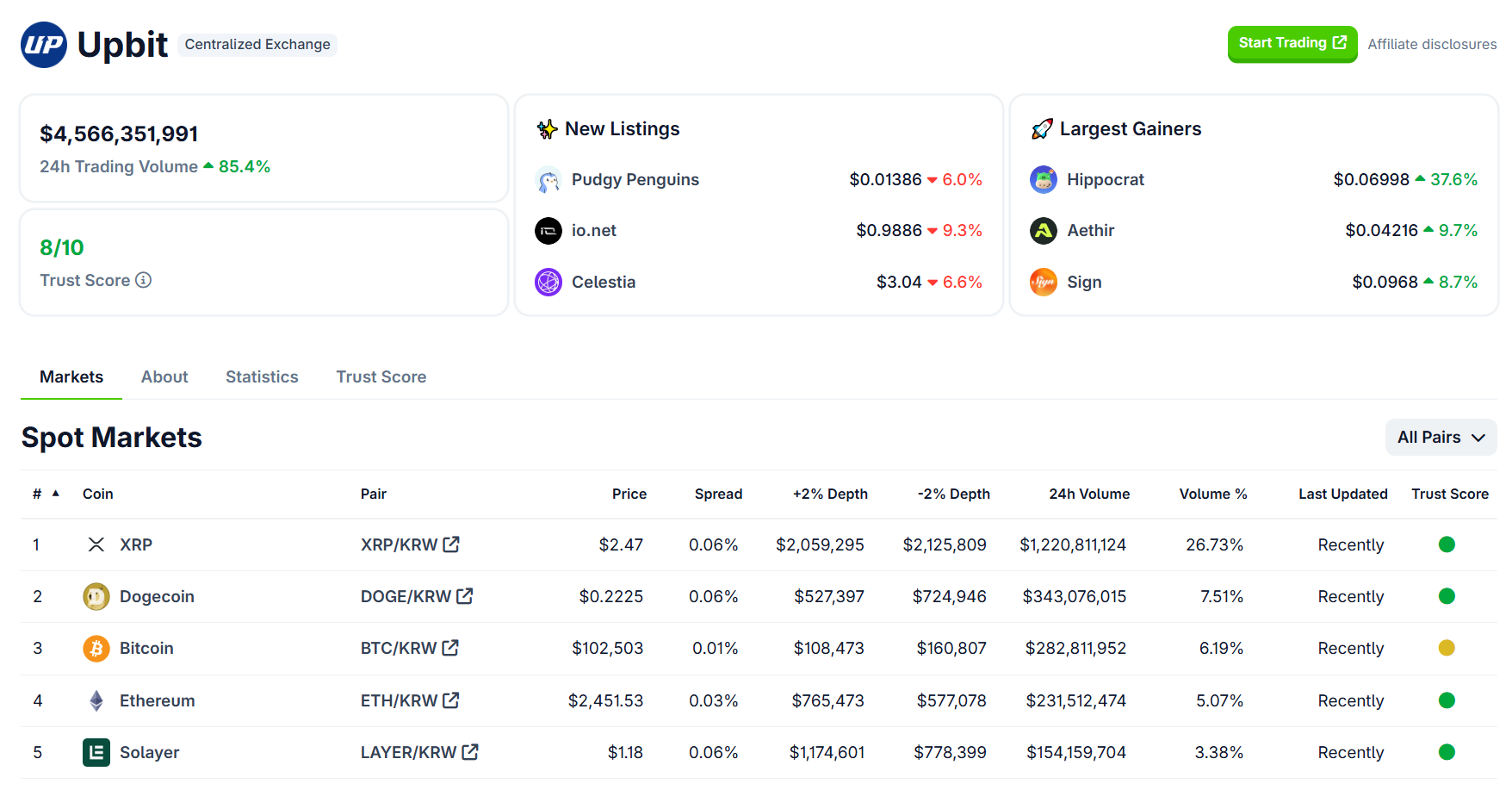Click the io.net coin icon
Image resolution: width=1512 pixels, height=790 pixels.
[548, 231]
